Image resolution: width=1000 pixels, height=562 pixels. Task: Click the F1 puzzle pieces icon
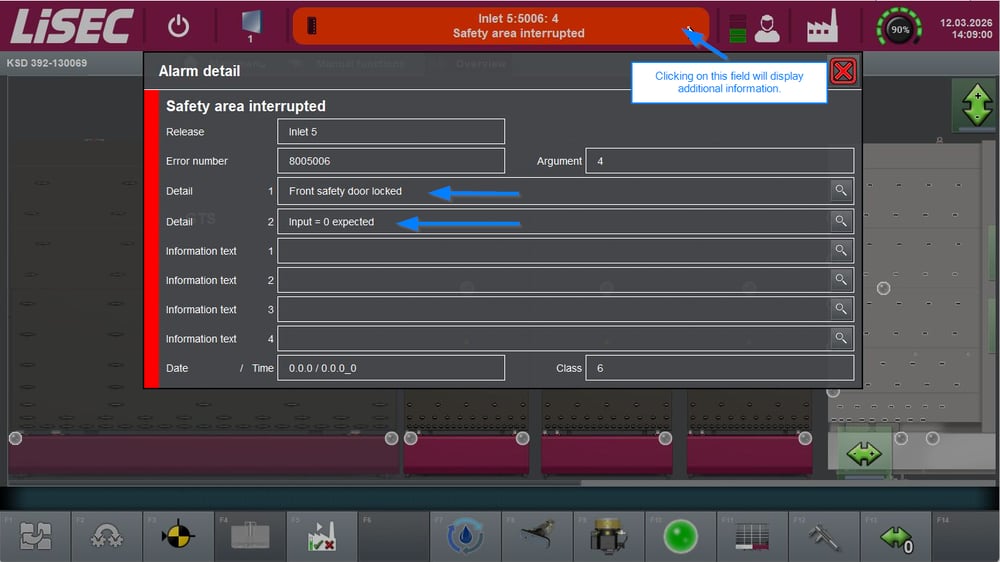[36, 537]
